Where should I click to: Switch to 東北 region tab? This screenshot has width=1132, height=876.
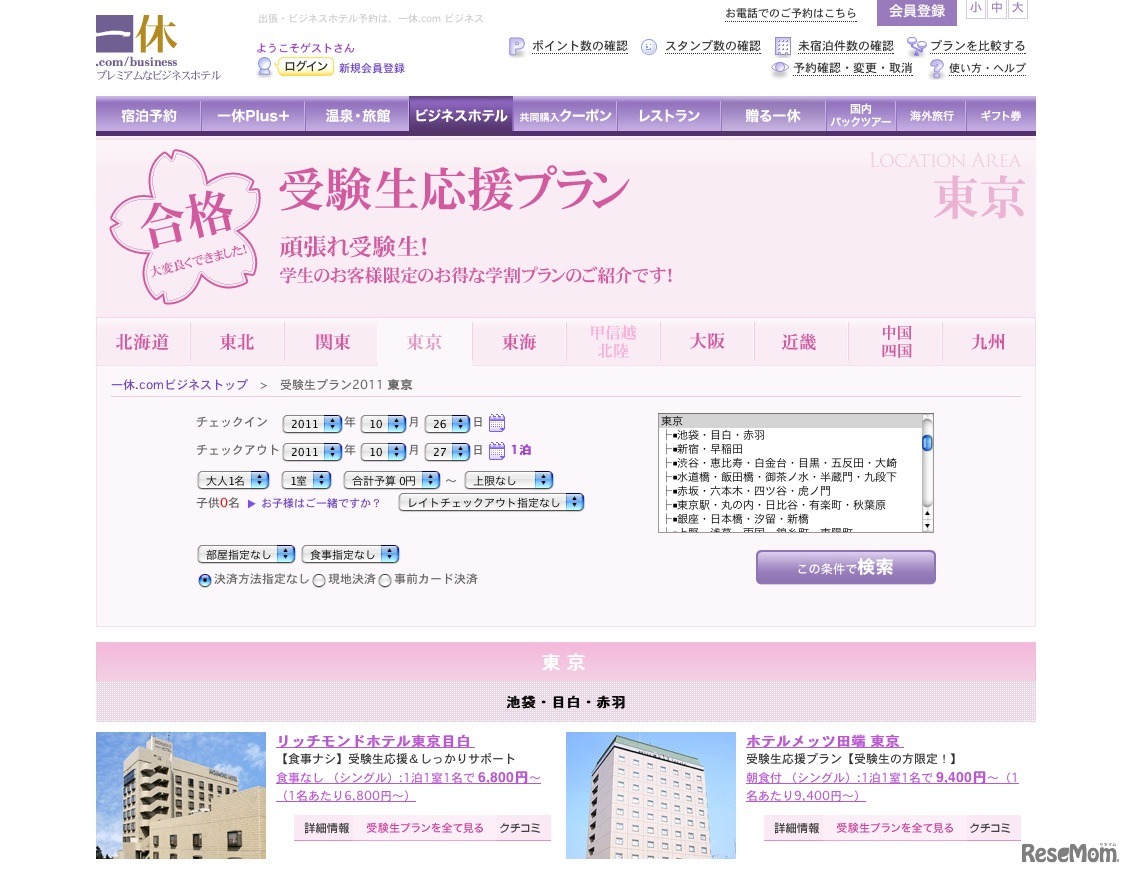pos(238,342)
